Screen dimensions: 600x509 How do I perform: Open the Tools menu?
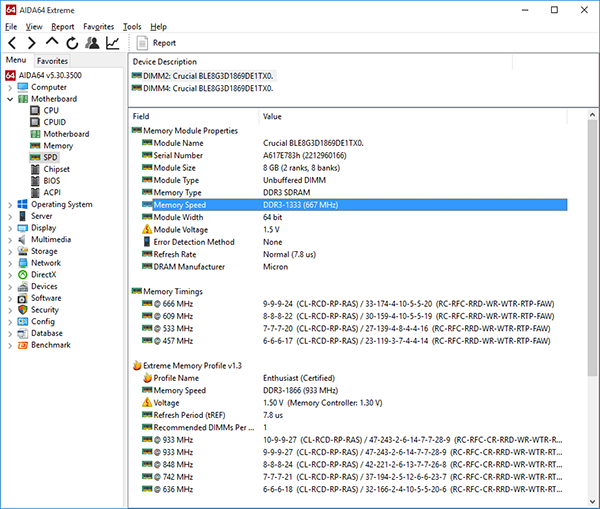132,26
